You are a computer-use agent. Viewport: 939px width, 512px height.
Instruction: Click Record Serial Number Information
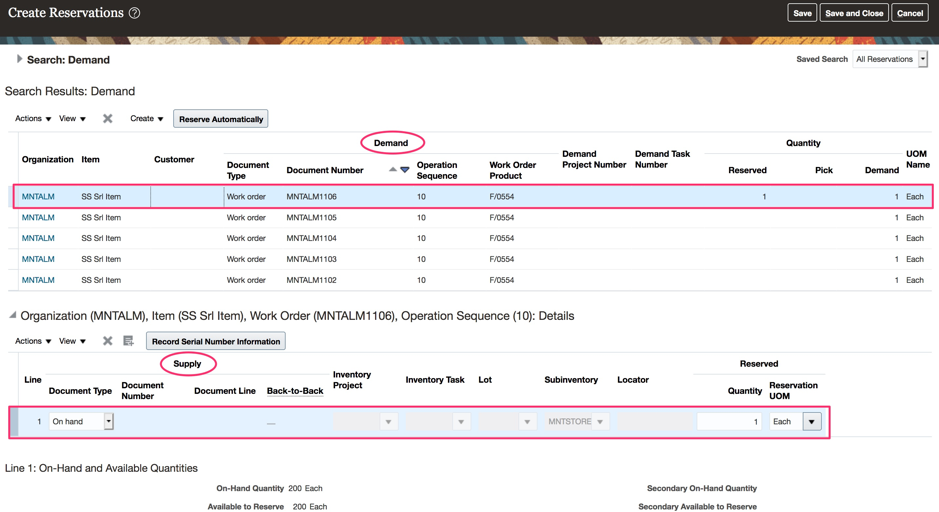[215, 341]
